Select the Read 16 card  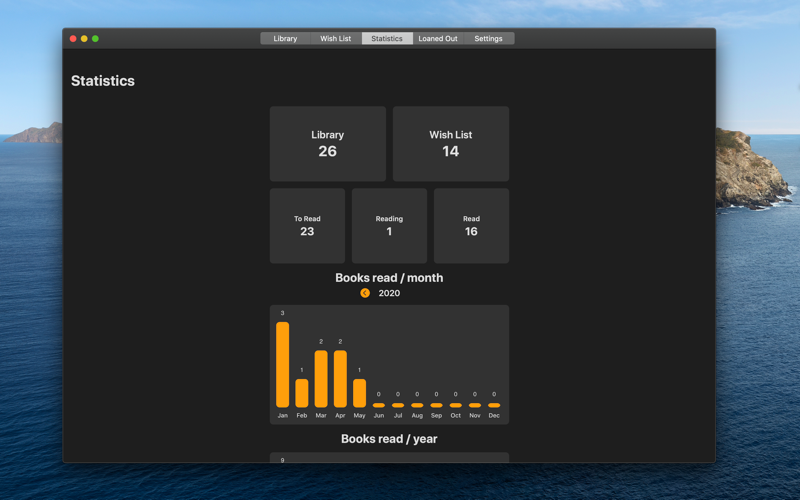(x=471, y=226)
